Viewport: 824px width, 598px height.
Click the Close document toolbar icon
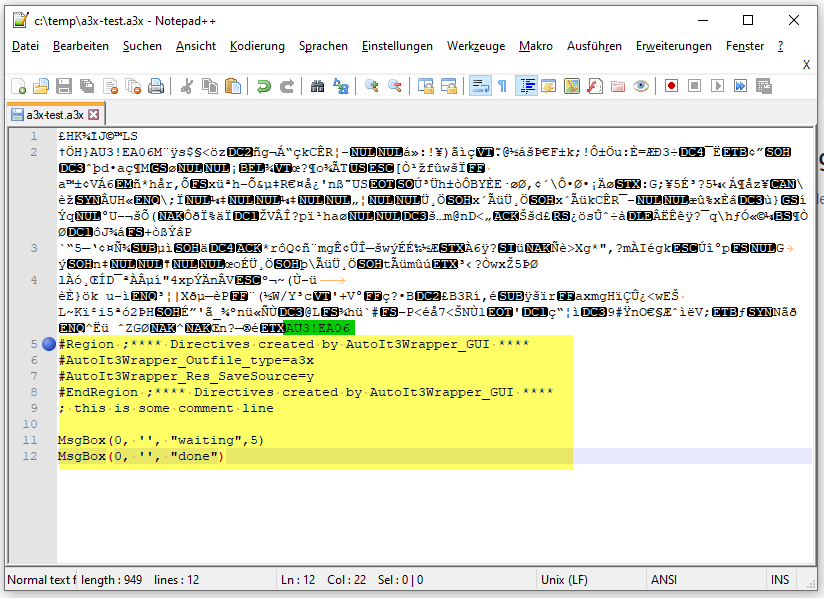(x=110, y=86)
